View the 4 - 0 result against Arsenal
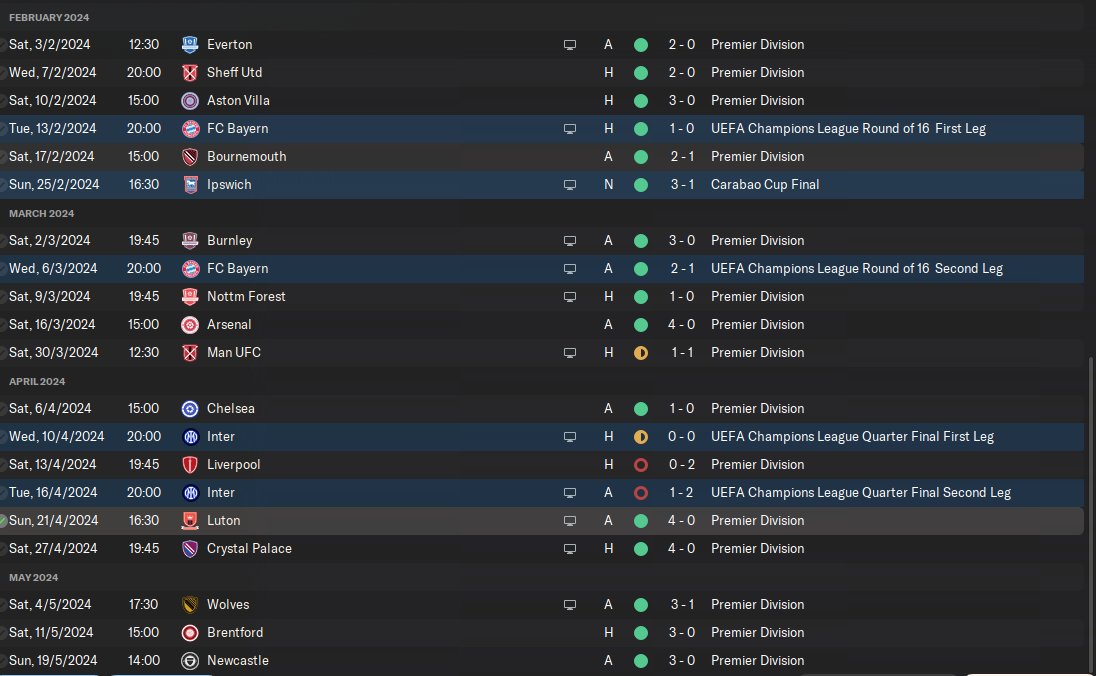 [682, 325]
